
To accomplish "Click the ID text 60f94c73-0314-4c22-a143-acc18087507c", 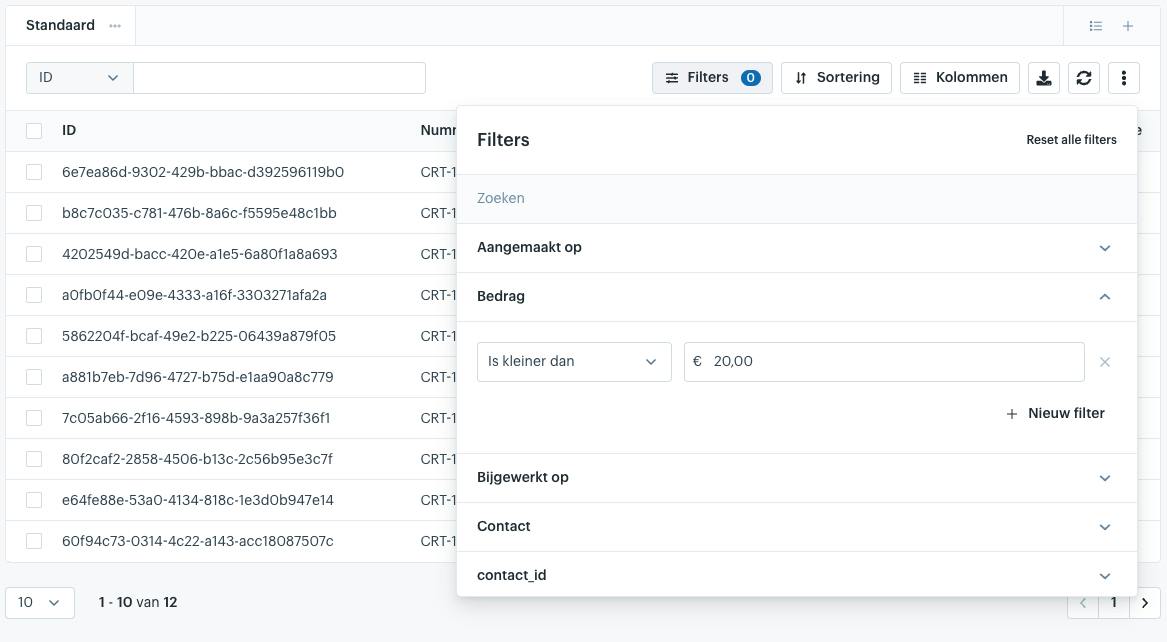I will pos(197,541).
